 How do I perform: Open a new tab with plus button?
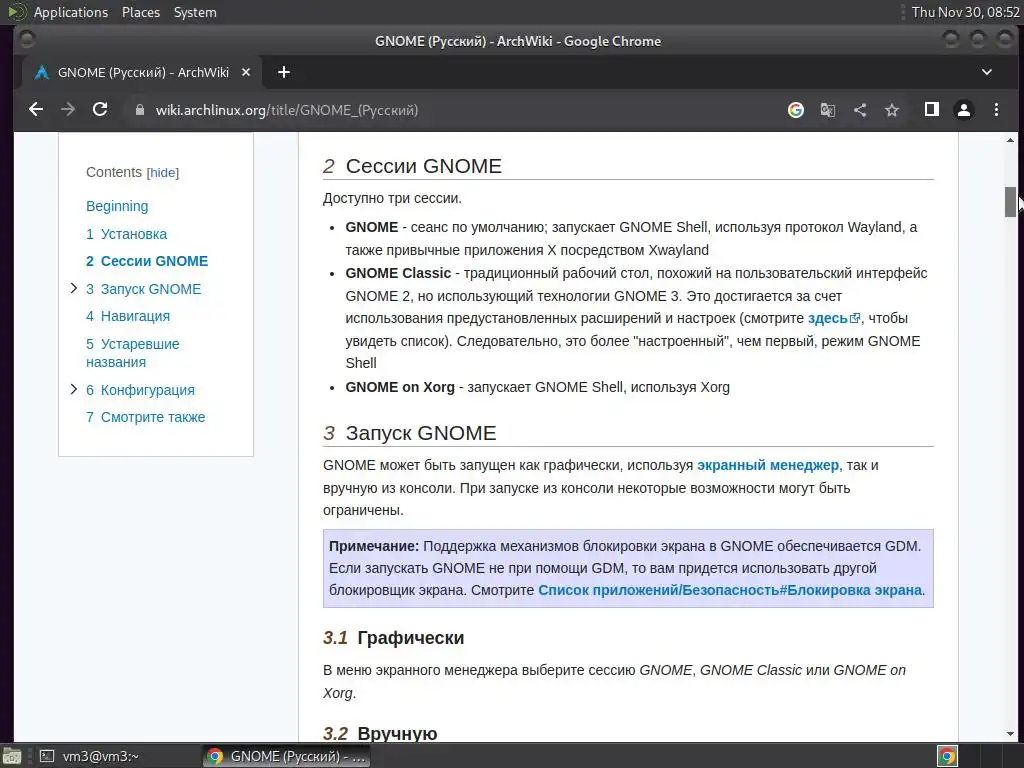[x=283, y=72]
